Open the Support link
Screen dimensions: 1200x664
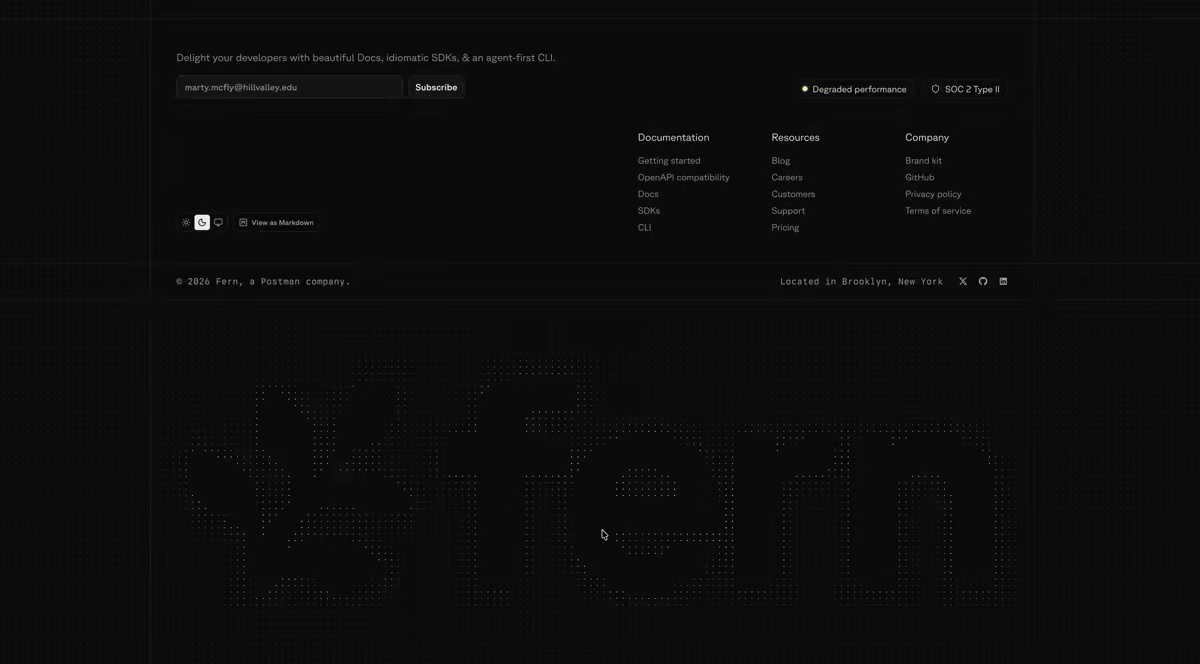(788, 211)
